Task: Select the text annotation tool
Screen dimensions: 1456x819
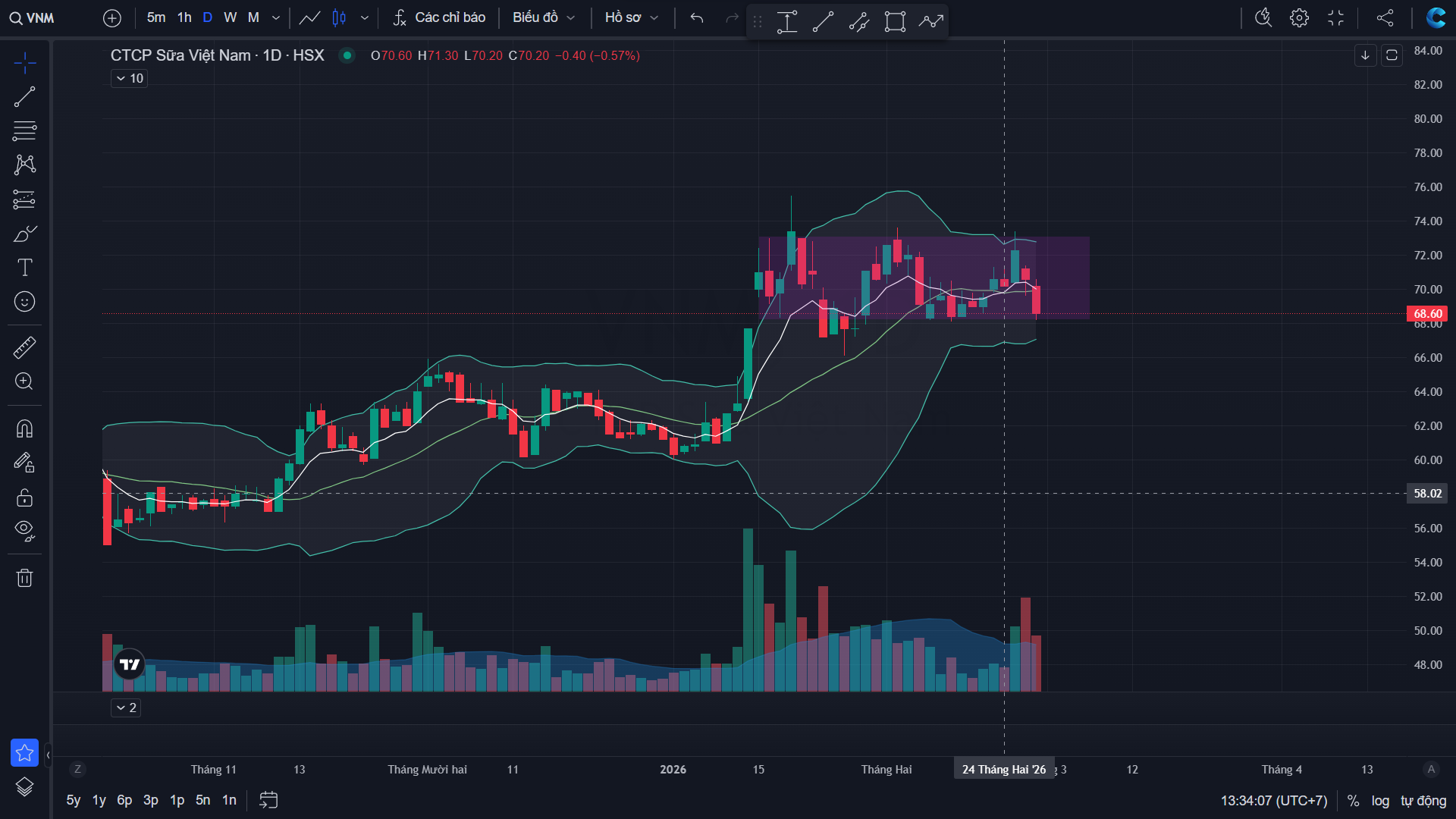Action: tap(24, 267)
